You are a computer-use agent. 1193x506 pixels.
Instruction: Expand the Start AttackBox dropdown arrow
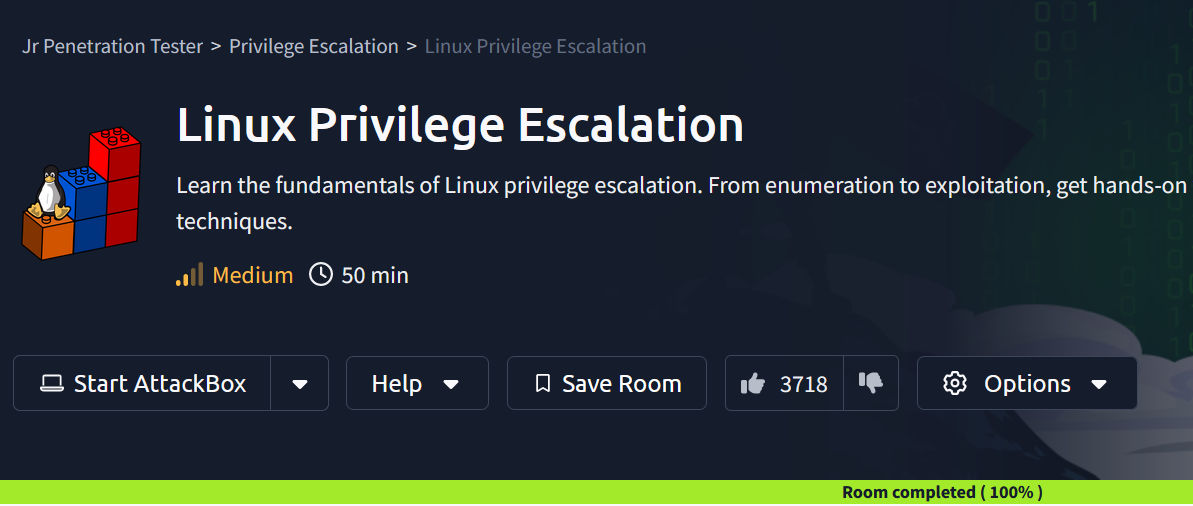tap(300, 383)
